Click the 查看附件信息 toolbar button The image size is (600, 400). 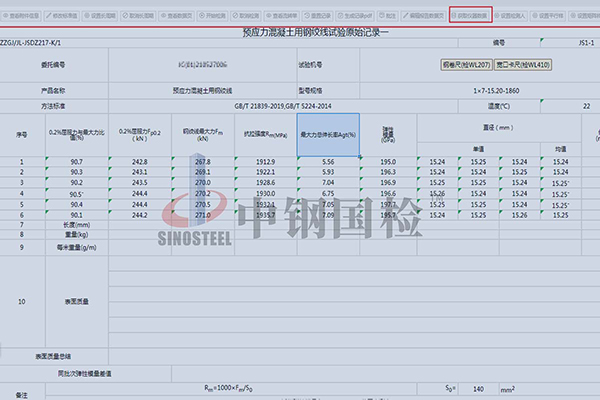tap(22, 17)
